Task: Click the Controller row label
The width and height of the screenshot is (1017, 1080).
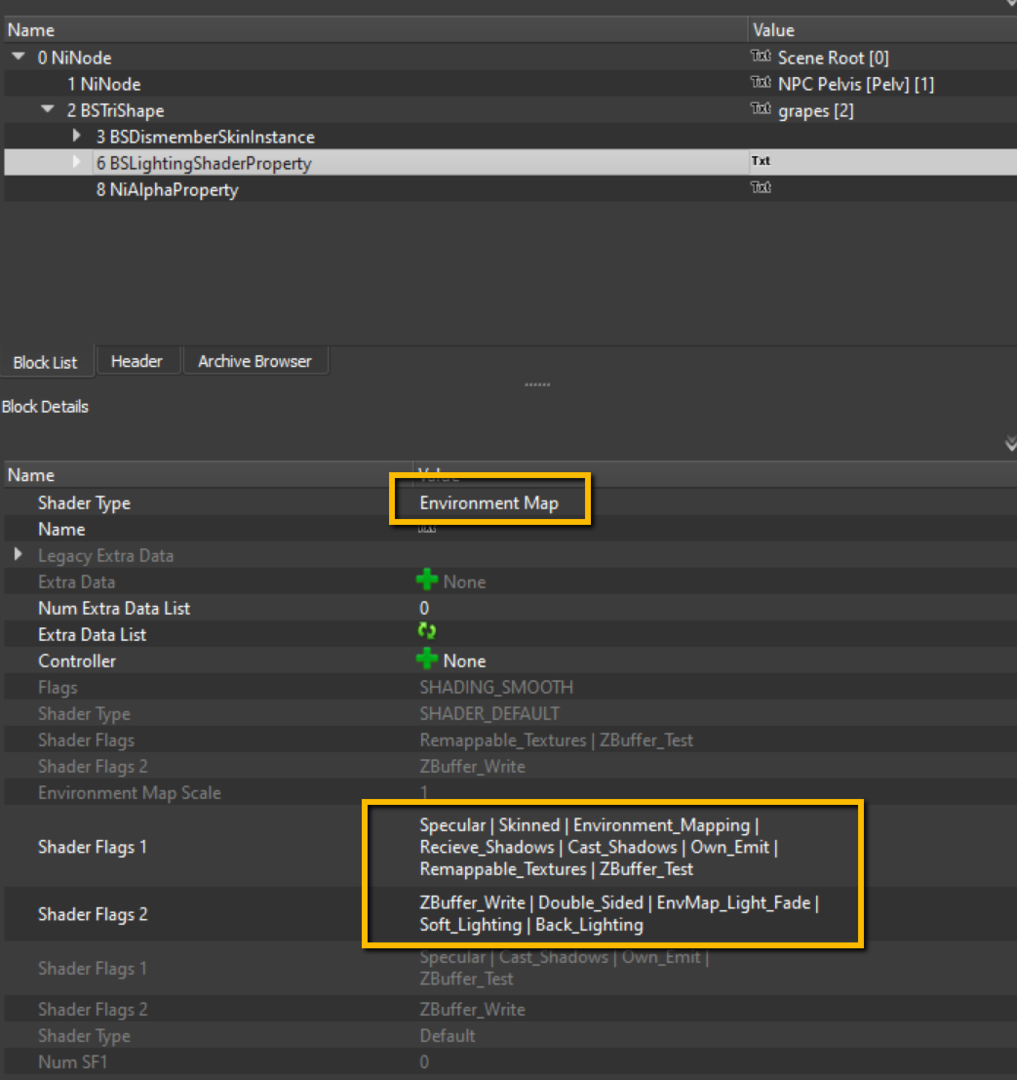Action: point(77,661)
